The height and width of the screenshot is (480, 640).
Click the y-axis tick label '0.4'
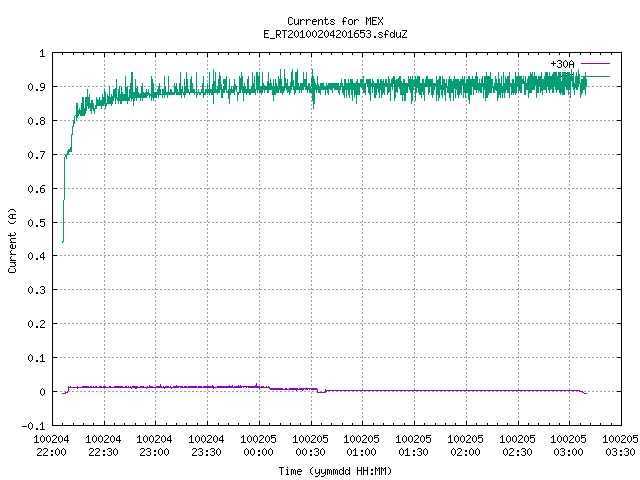(x=36, y=256)
